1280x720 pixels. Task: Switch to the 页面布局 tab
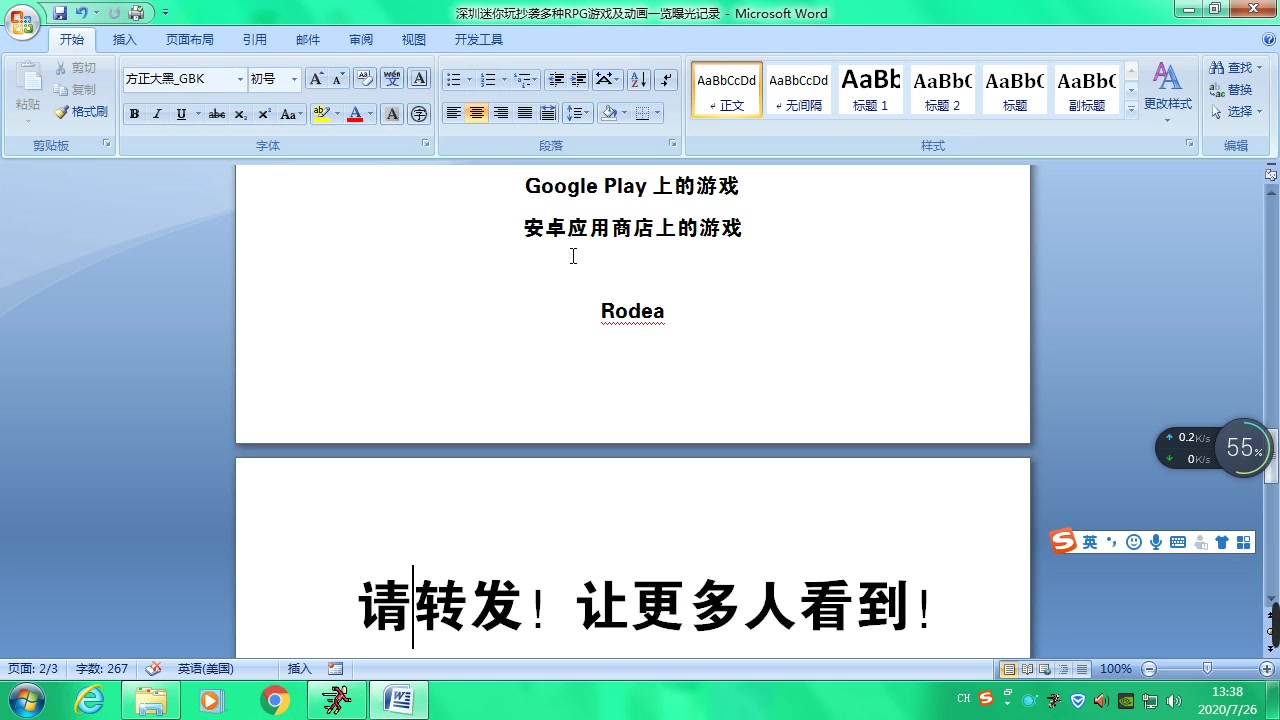point(190,40)
